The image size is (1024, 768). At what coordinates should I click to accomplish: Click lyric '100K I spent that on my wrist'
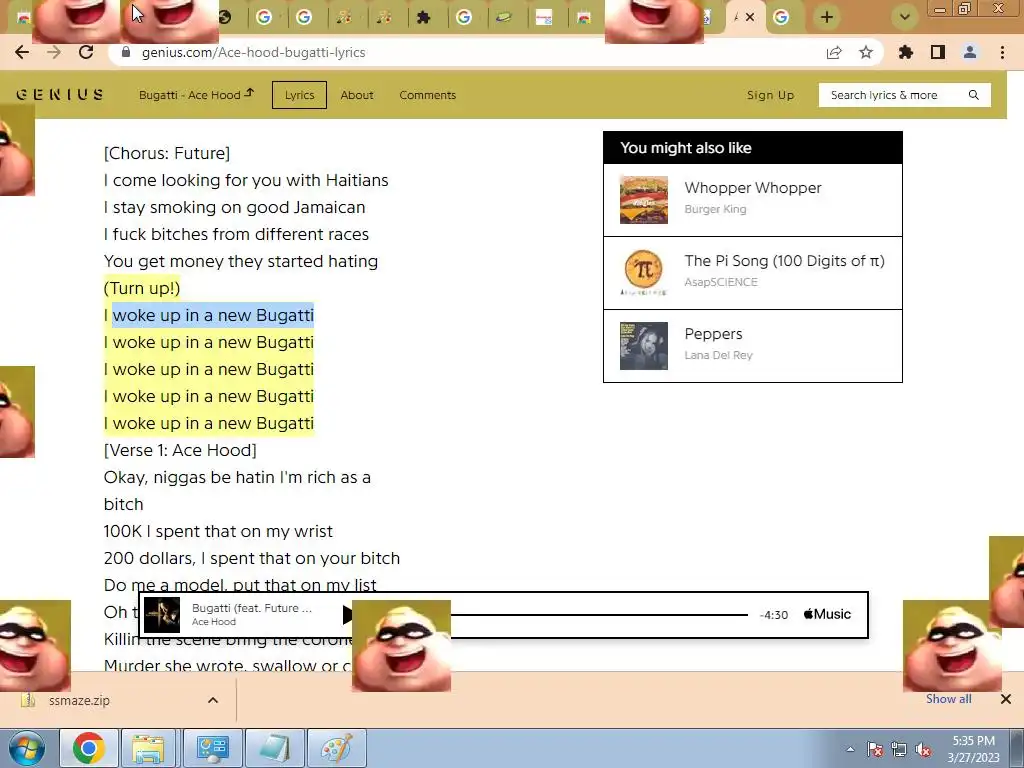click(218, 532)
